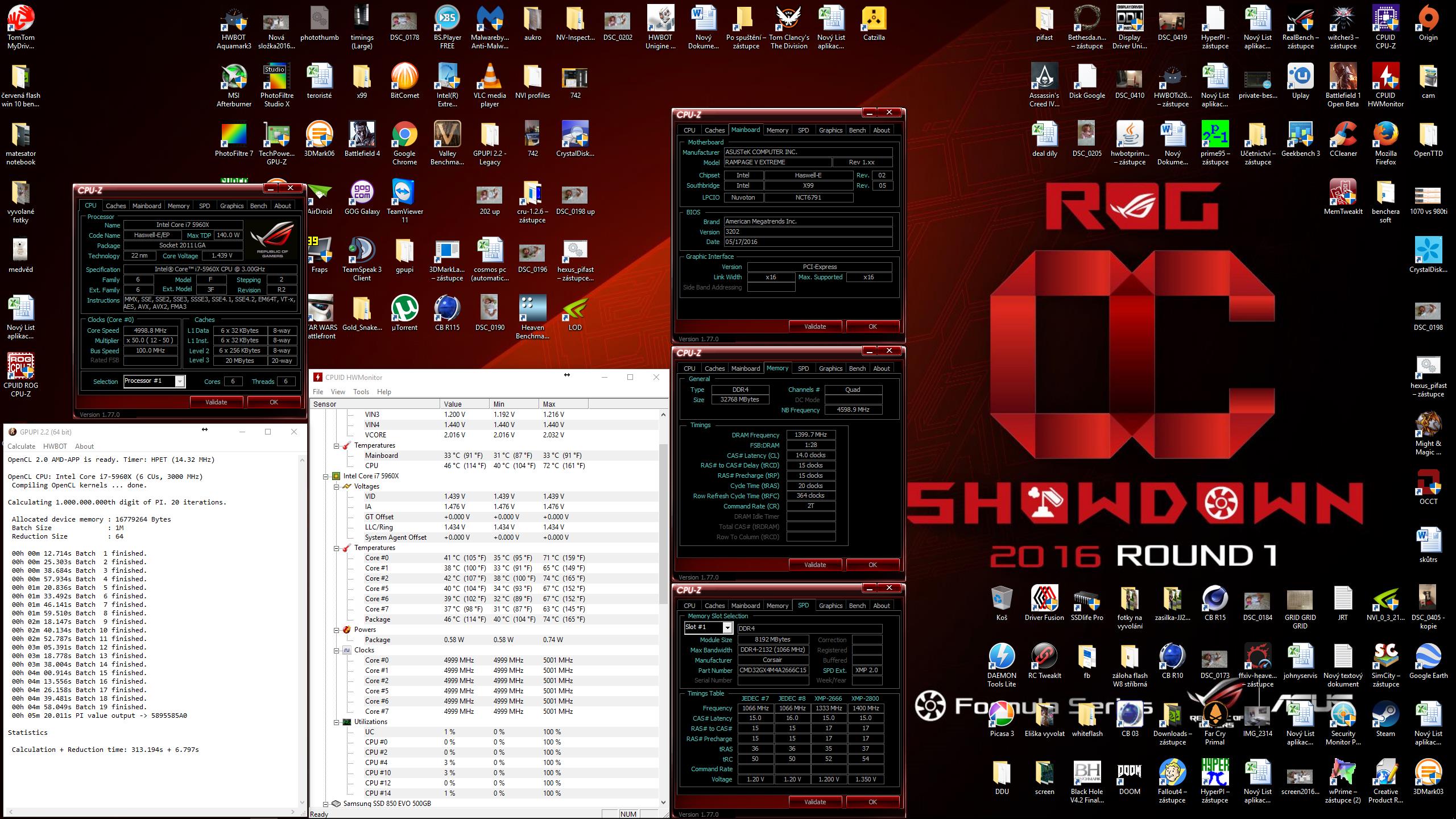
Task: Collapse the Utilizations tree node
Action: point(336,722)
